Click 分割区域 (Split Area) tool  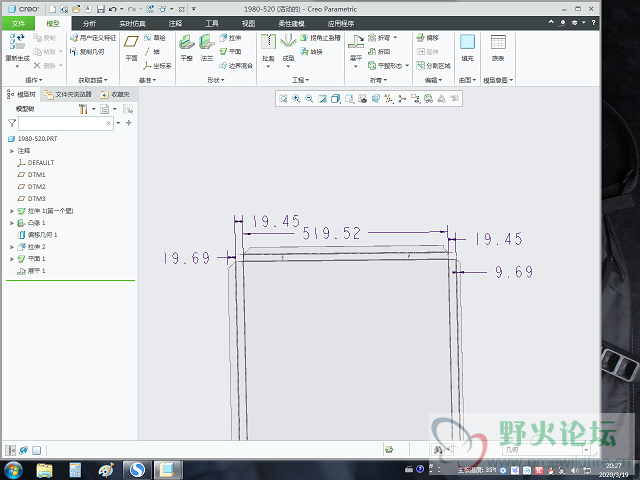click(x=433, y=66)
